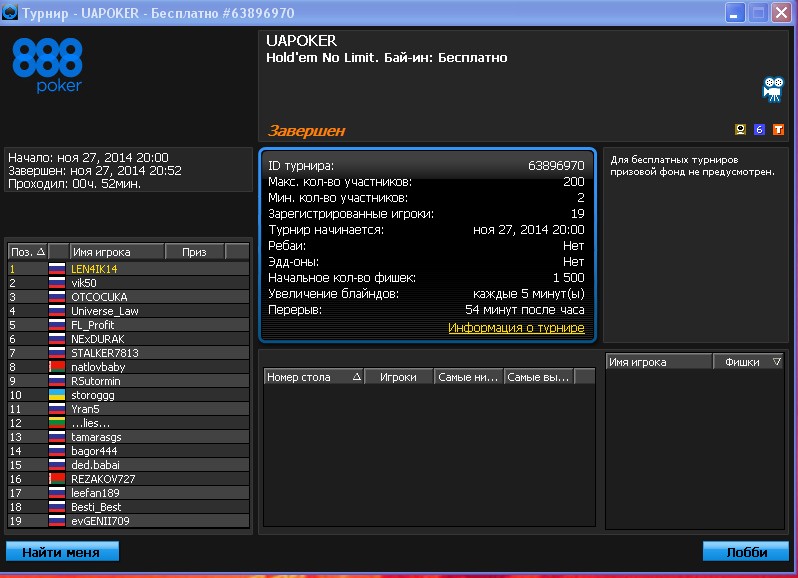This screenshot has height=578, width=798.
Task: Click the Найти меня button
Action: 62,552
